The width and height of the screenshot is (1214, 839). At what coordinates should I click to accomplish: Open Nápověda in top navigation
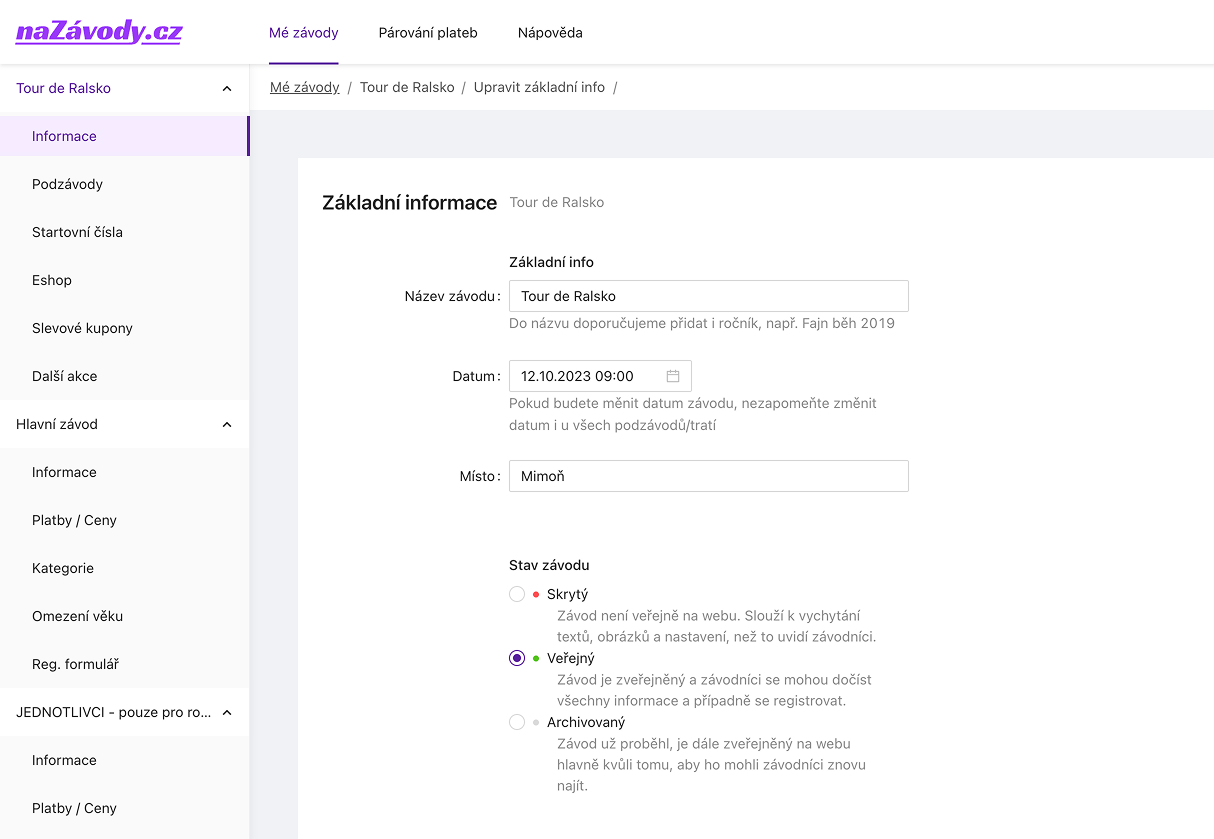(x=550, y=33)
